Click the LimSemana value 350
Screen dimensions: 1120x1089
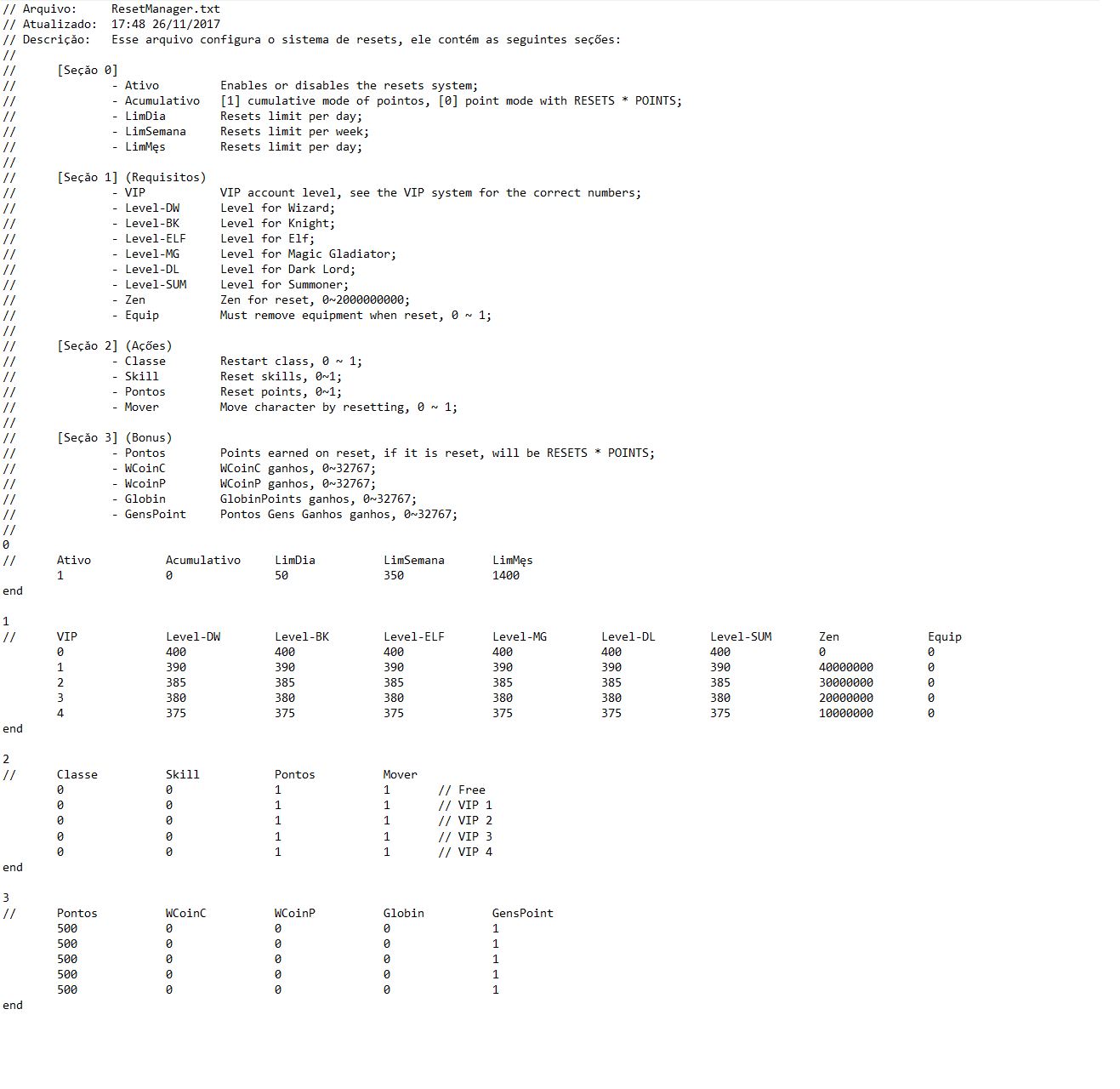point(394,576)
